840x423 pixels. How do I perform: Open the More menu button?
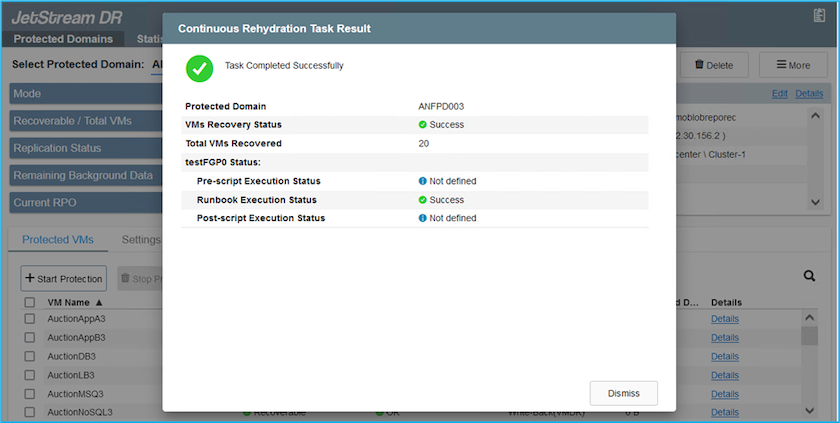click(792, 65)
